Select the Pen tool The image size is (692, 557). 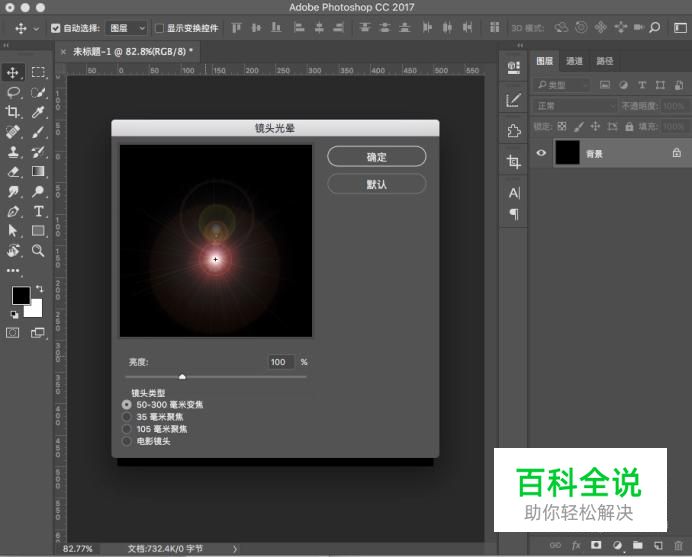[x=13, y=211]
